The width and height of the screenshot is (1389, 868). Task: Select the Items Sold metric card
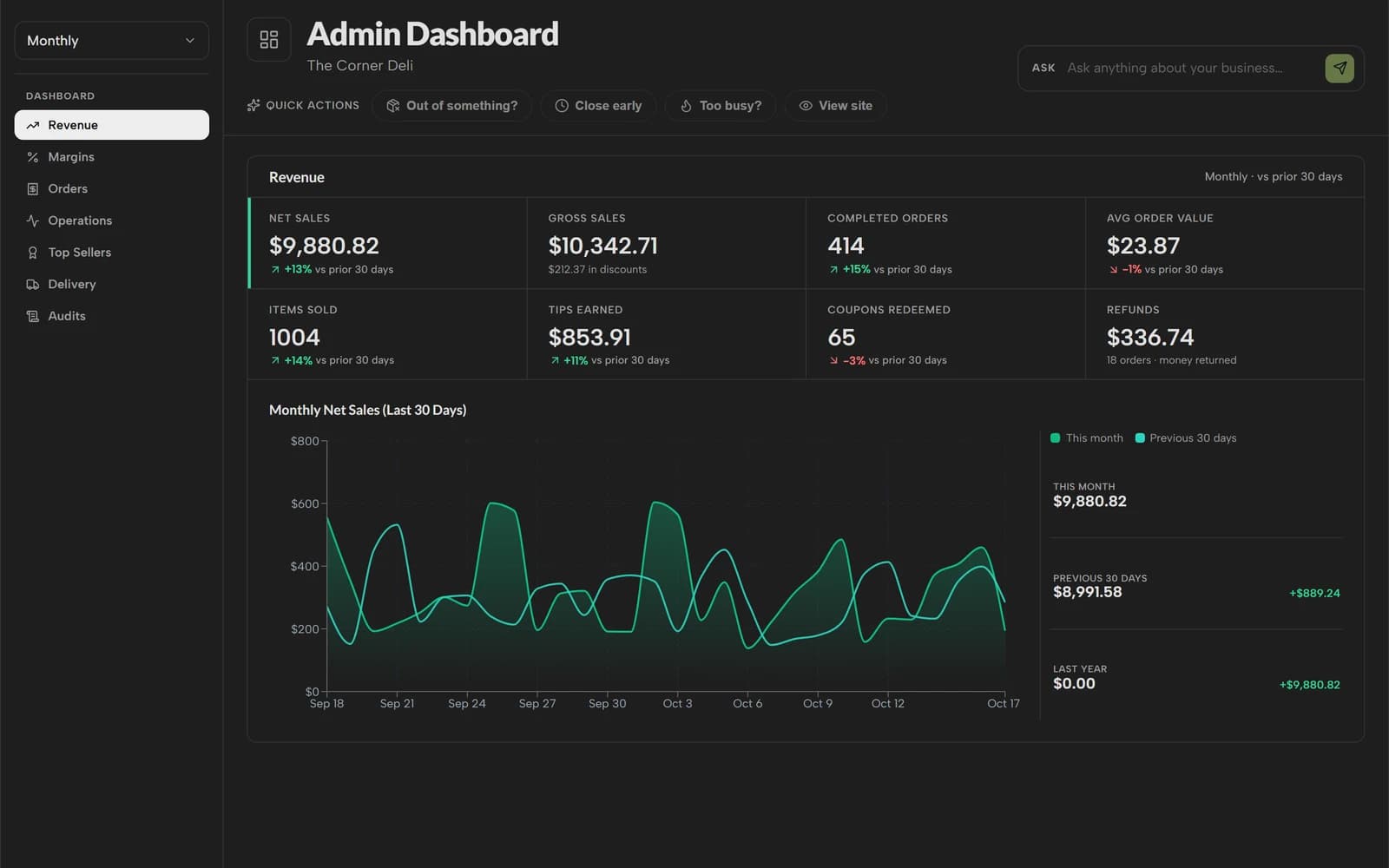point(388,334)
